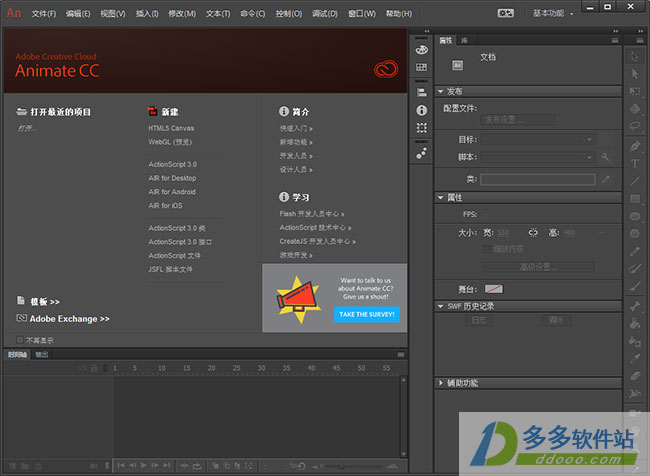Select the Selection arrow tool
650x476 pixels.
pyautogui.click(x=635, y=56)
